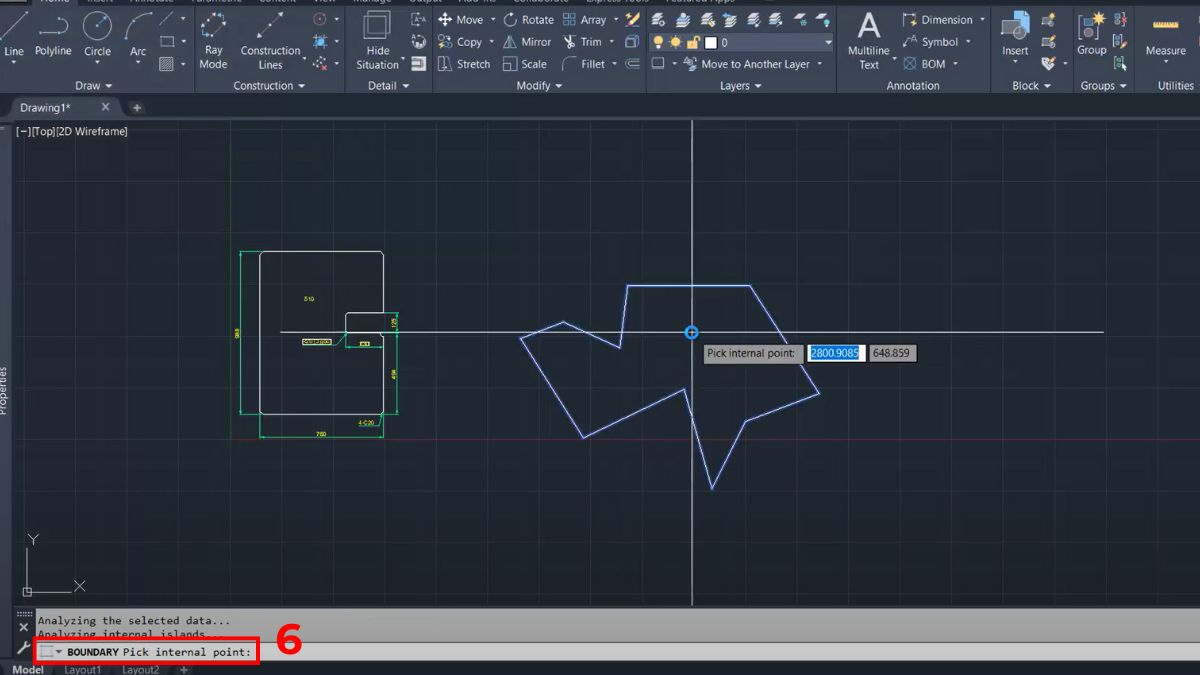The image size is (1200, 675).
Task: Click the Hatch tool icon
Action: (x=167, y=64)
